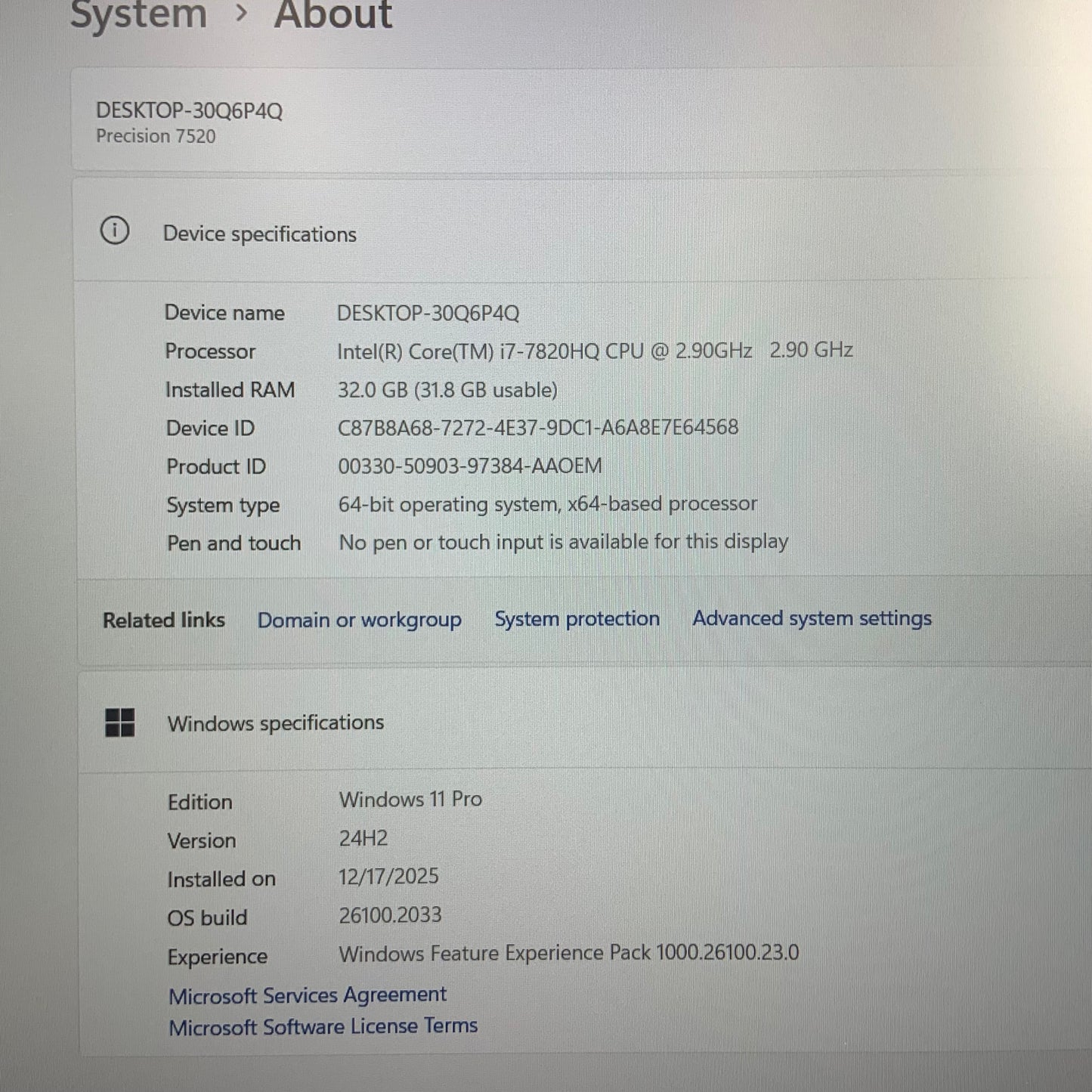Open the Microsoft Software License Terms

323,1025
